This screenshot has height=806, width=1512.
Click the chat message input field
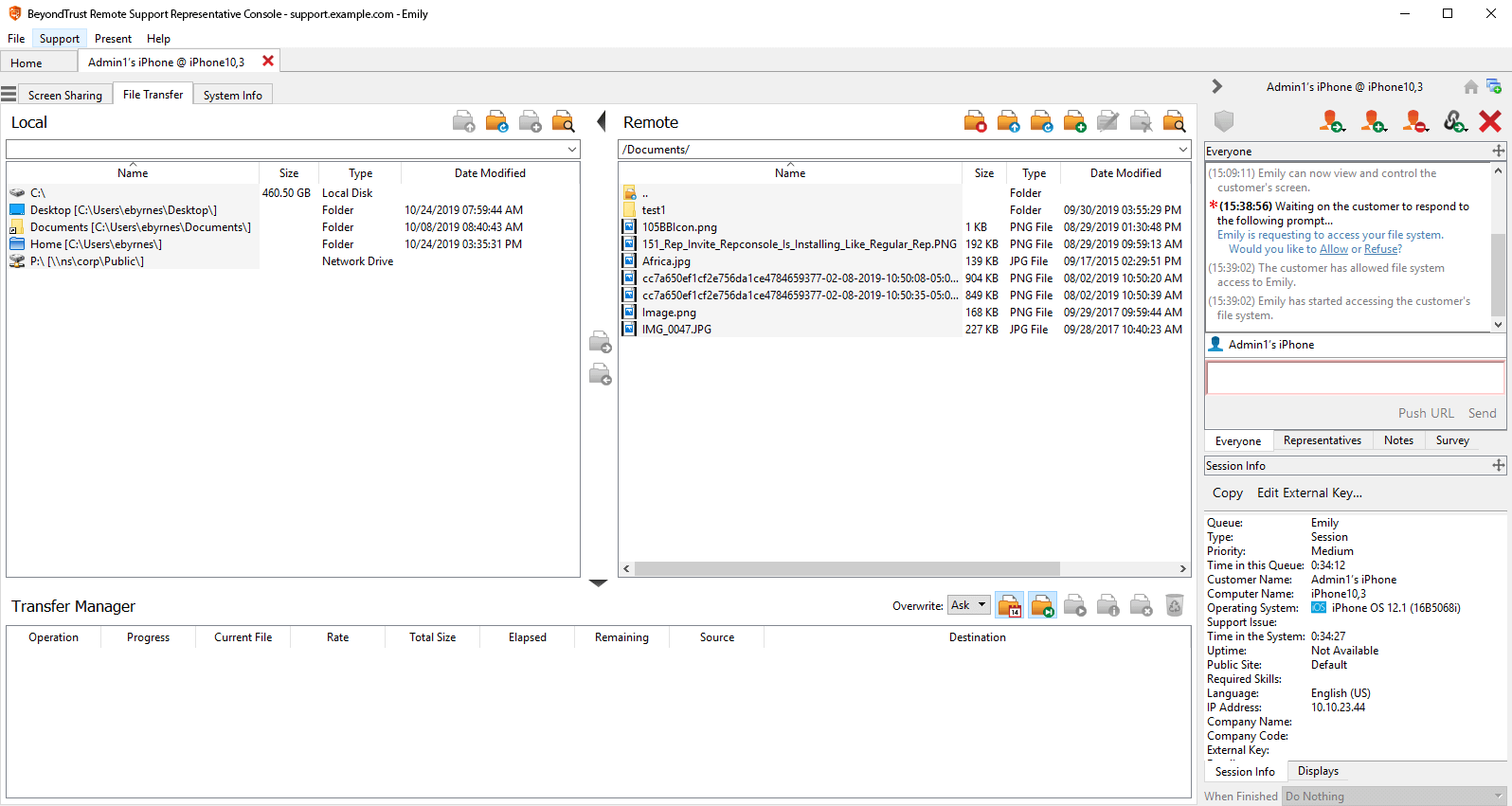1355,377
